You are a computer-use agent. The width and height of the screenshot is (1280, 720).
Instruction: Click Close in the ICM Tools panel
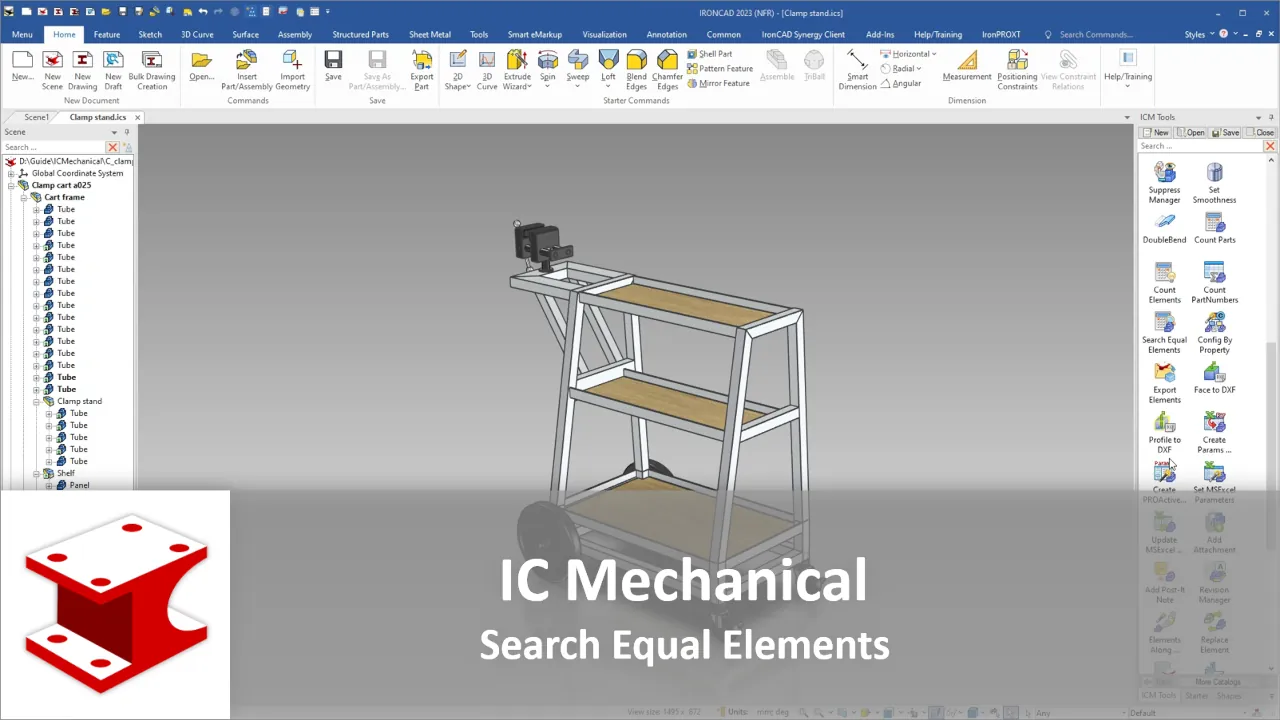click(1260, 132)
